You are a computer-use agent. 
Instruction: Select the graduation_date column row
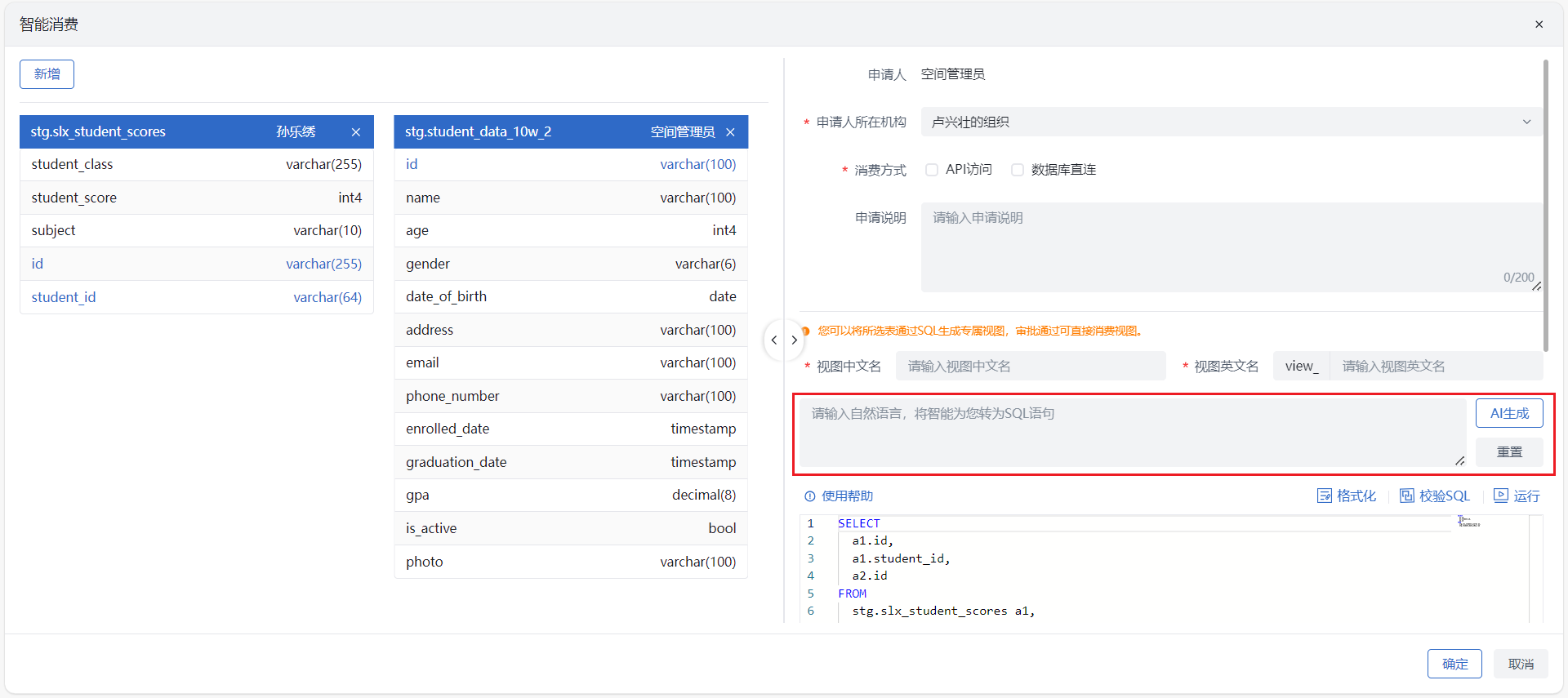(x=571, y=462)
